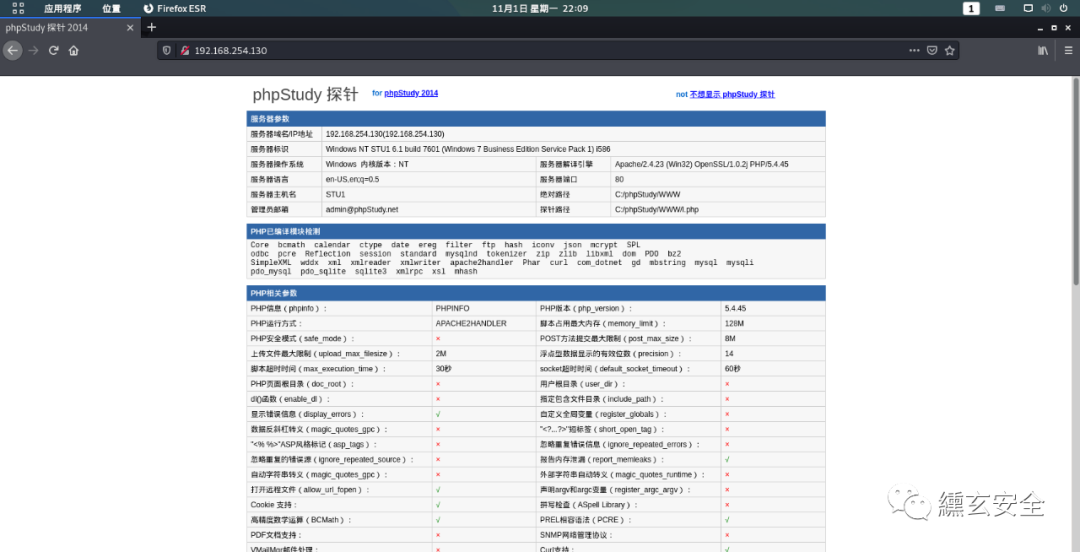Click the phpStudy 探针 page heading

pyautogui.click(x=305, y=95)
